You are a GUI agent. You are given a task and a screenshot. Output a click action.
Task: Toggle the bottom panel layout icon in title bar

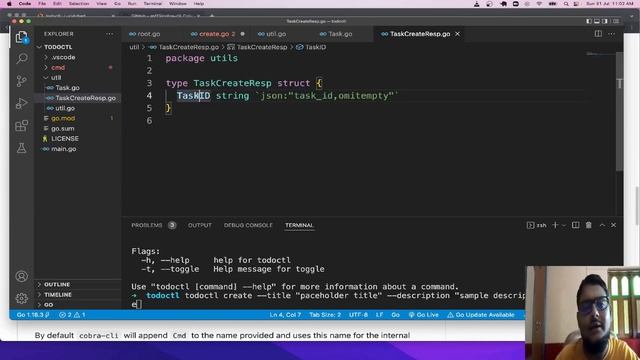[597, 21]
